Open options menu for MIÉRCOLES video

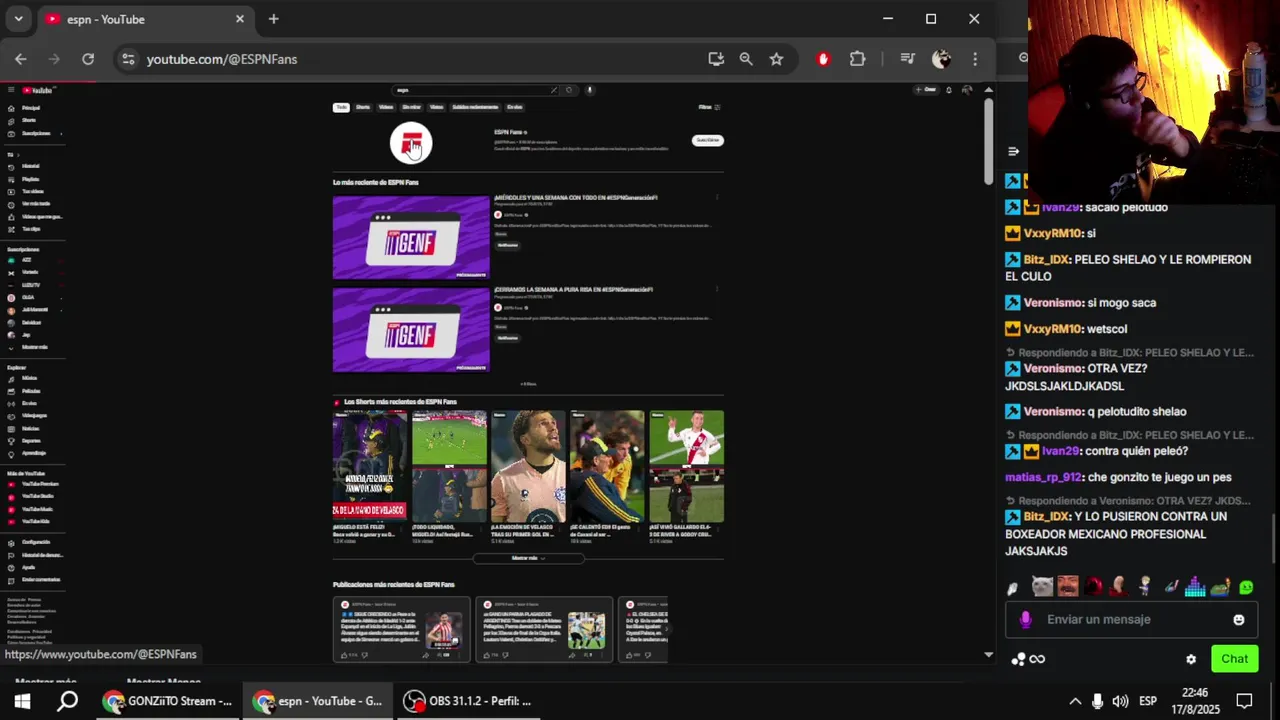716,198
